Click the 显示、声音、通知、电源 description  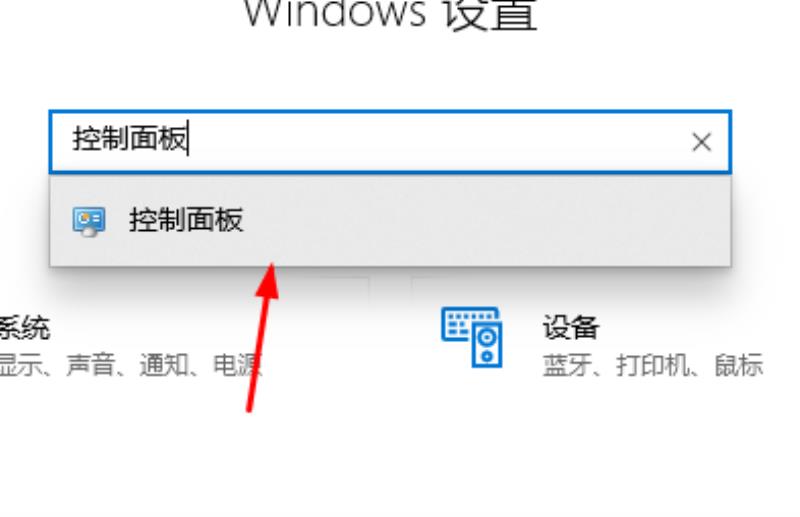(131, 365)
